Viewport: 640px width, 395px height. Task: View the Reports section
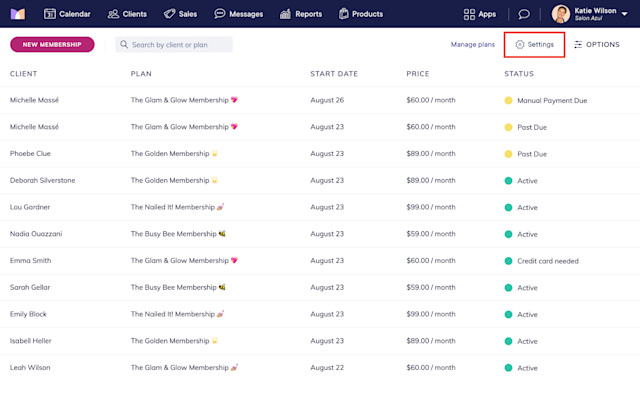point(301,14)
